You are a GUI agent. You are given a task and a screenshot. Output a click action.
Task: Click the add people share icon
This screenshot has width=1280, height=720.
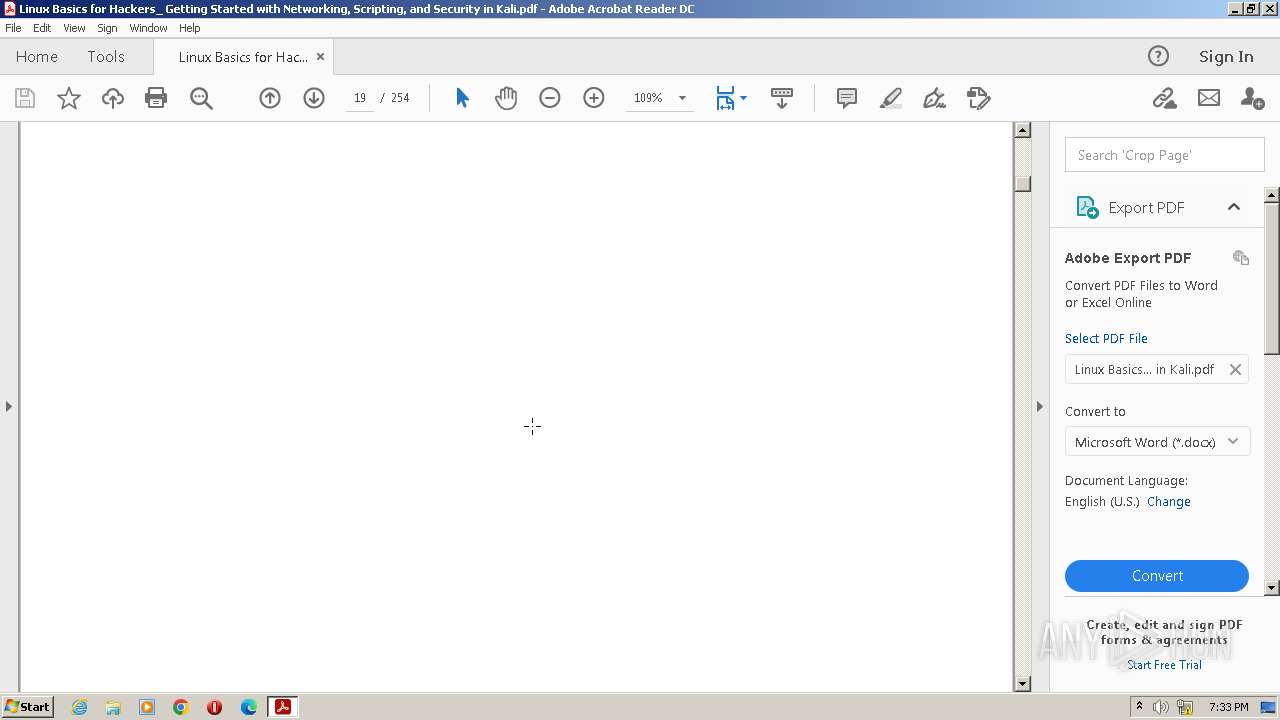(1252, 98)
